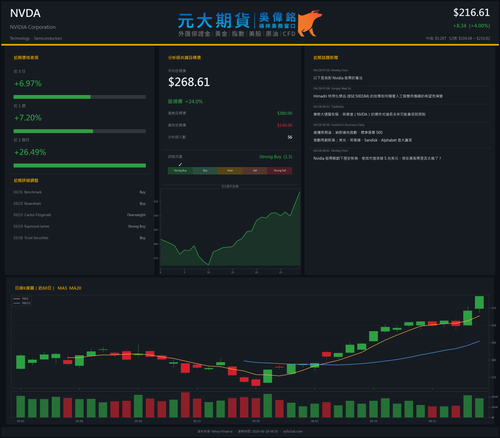Click the rating checkmark above Strong Buy
Screen dimensions: 500x438
180,164
